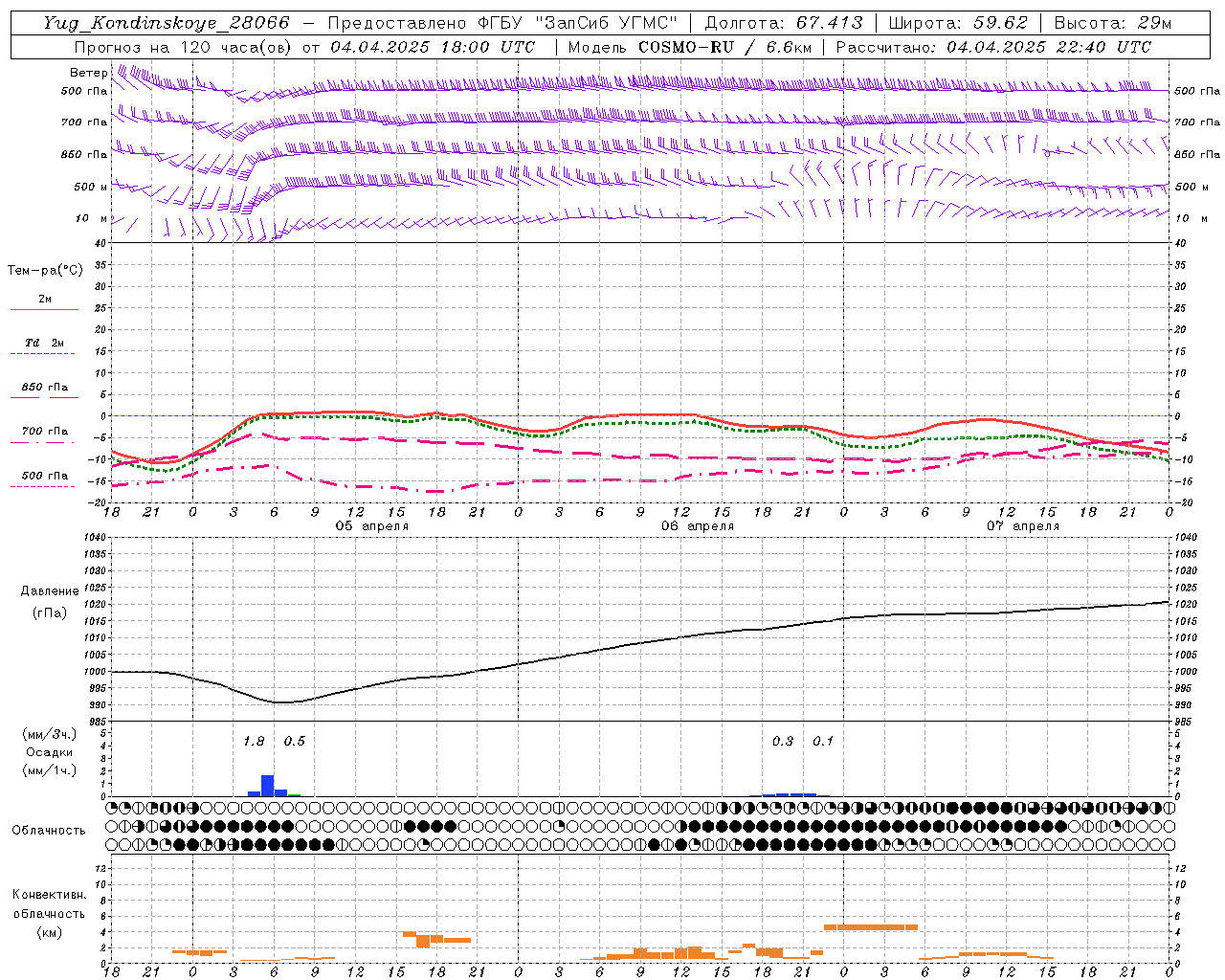This screenshot has height=980, width=1225.
Task: Click the 500 гПа temperature legend entry
Action: click(x=44, y=479)
